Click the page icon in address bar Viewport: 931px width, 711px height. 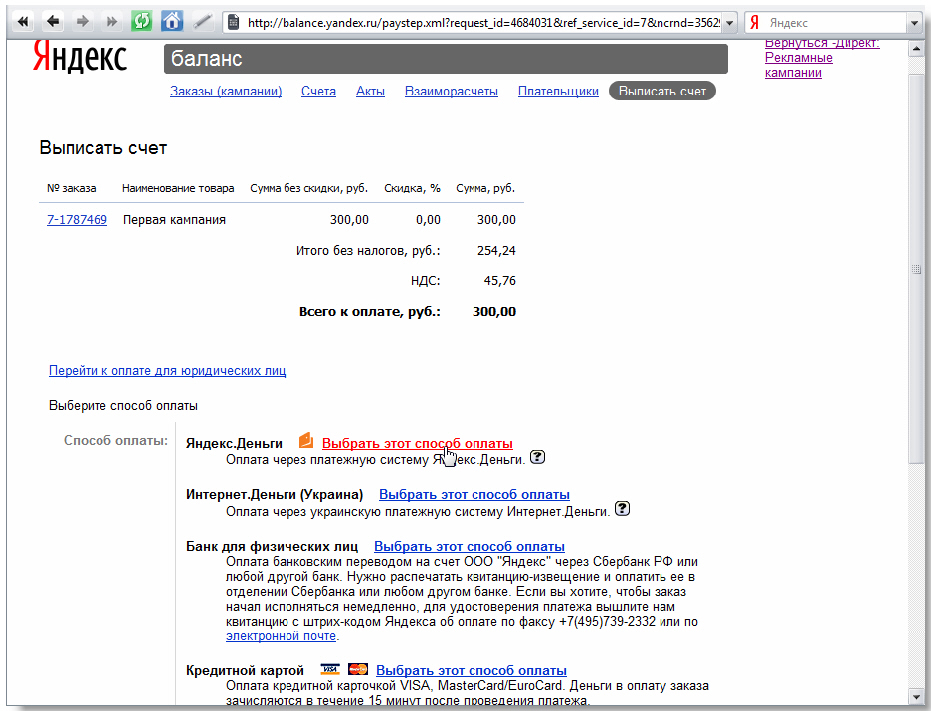point(234,23)
